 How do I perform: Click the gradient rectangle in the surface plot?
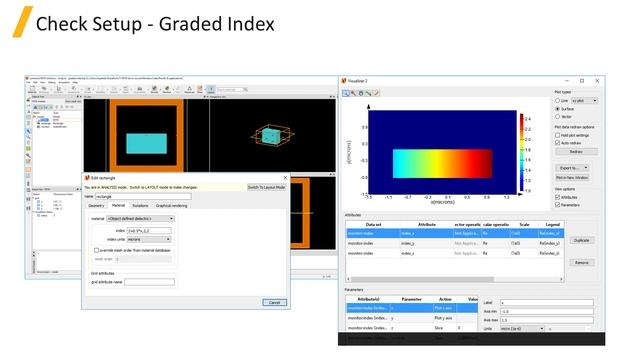click(x=442, y=163)
